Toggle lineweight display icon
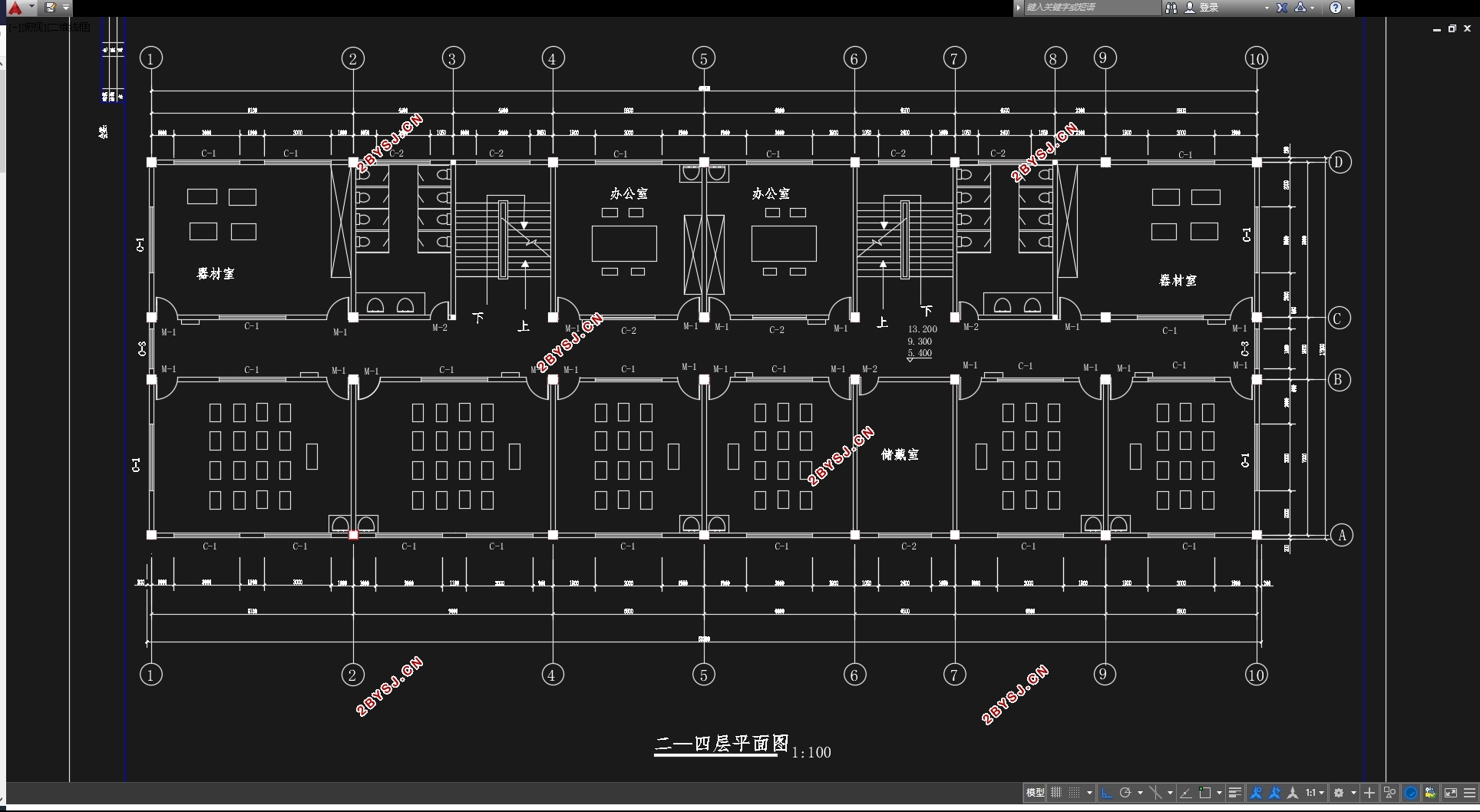 [1235, 793]
